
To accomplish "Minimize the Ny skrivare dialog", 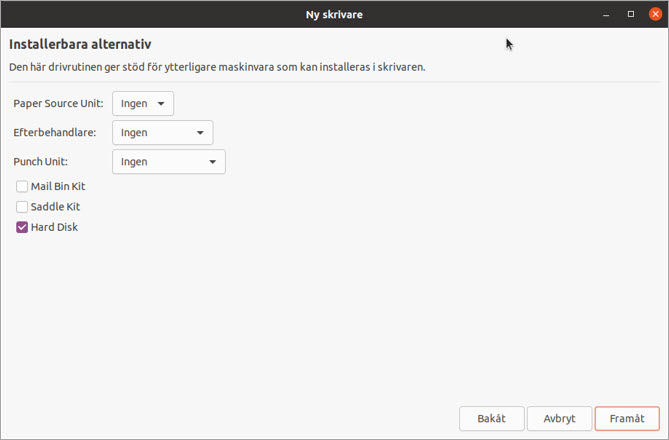I will pyautogui.click(x=607, y=14).
